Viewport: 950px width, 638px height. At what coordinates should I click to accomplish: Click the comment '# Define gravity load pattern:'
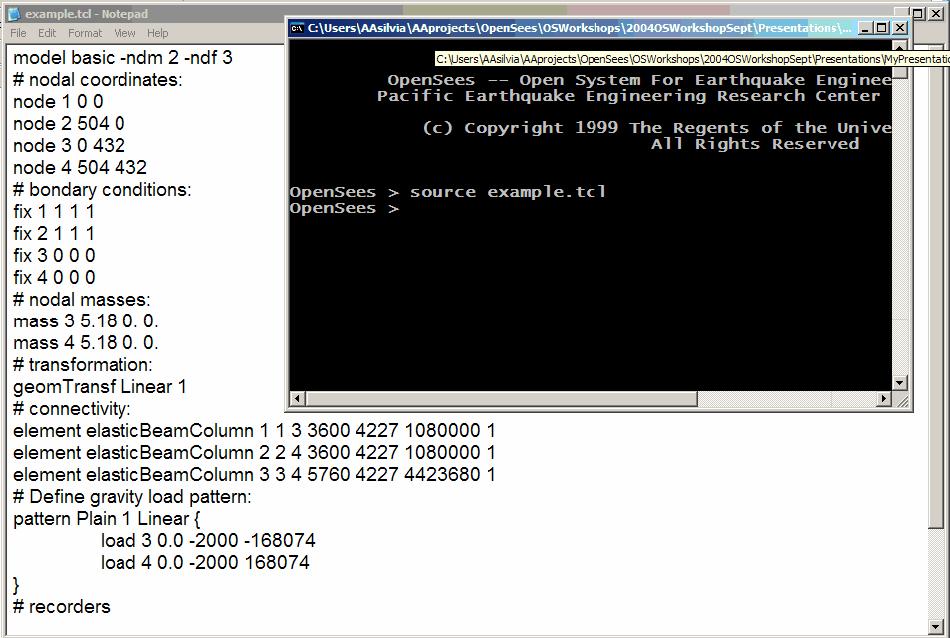(132, 497)
